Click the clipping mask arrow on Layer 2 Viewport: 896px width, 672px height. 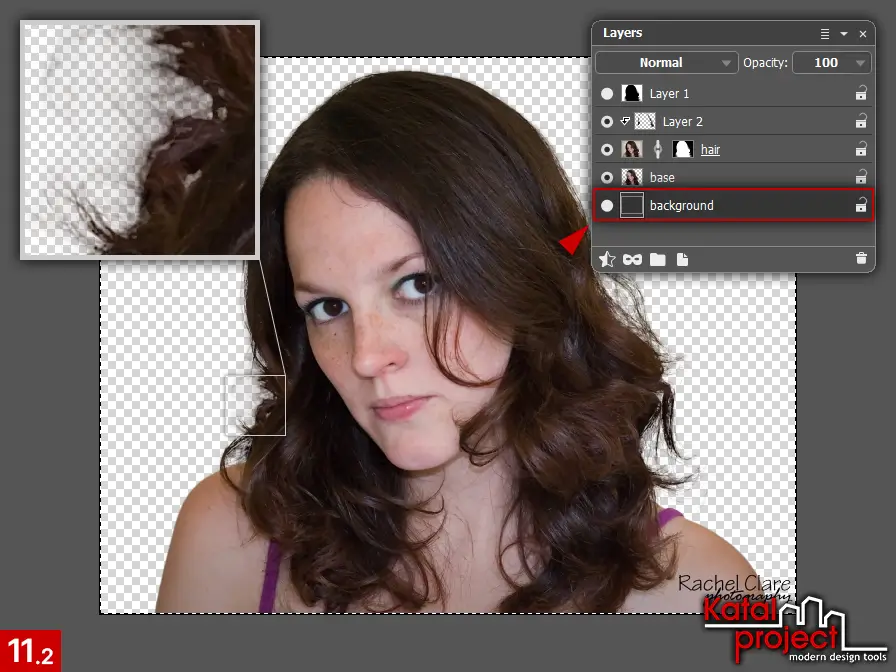[622, 121]
